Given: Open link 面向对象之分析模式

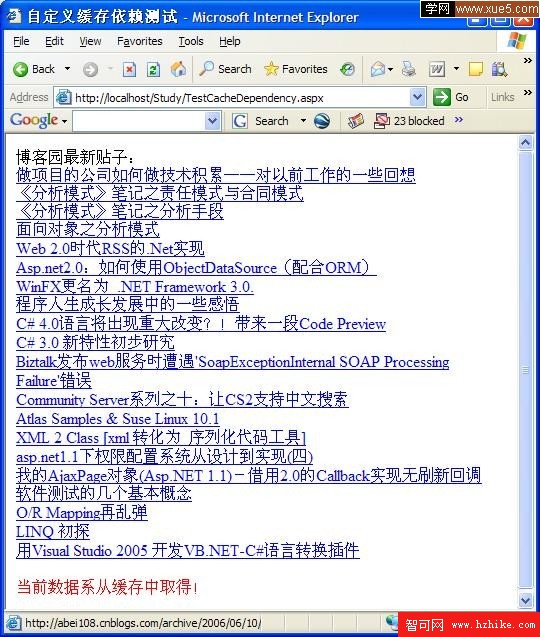Looking at the screenshot, I should point(88,229).
